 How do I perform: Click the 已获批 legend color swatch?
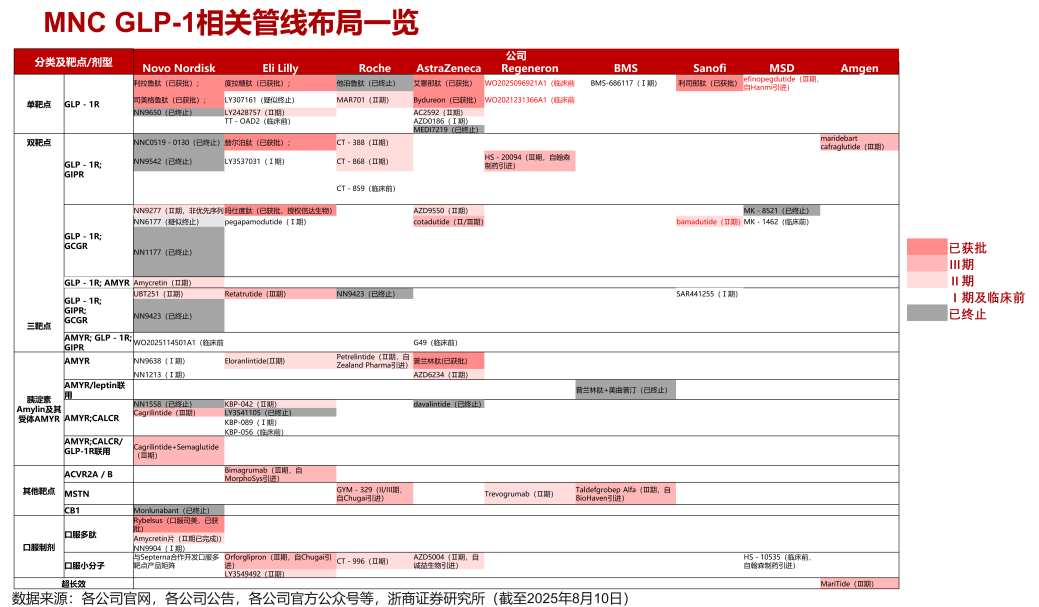point(926,247)
